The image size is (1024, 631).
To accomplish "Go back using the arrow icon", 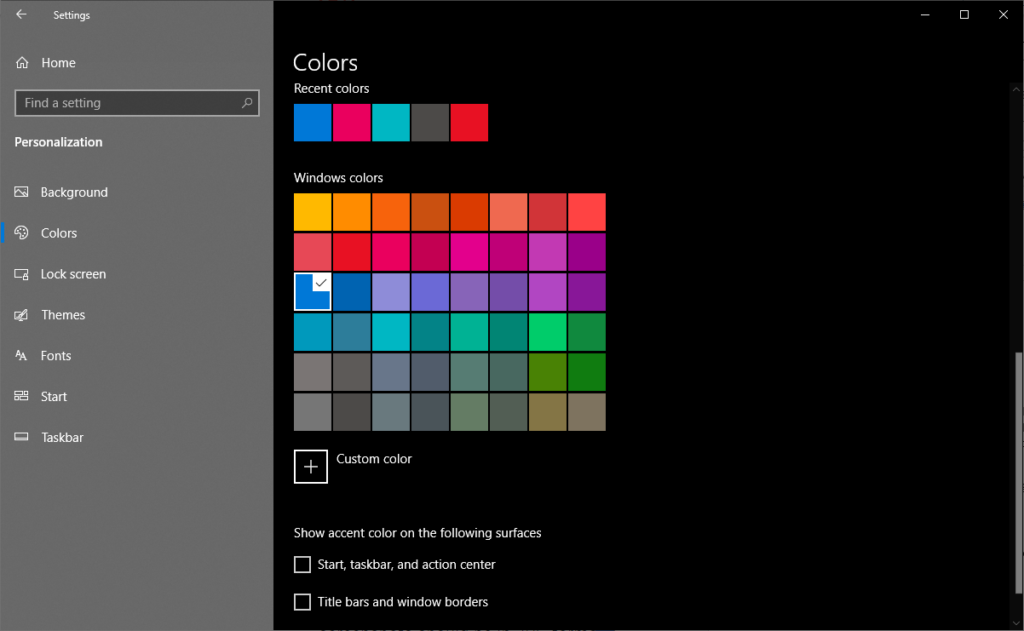I will [21, 14].
